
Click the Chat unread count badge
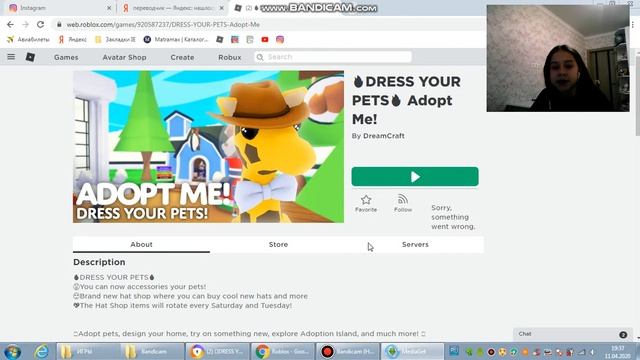click(623, 335)
